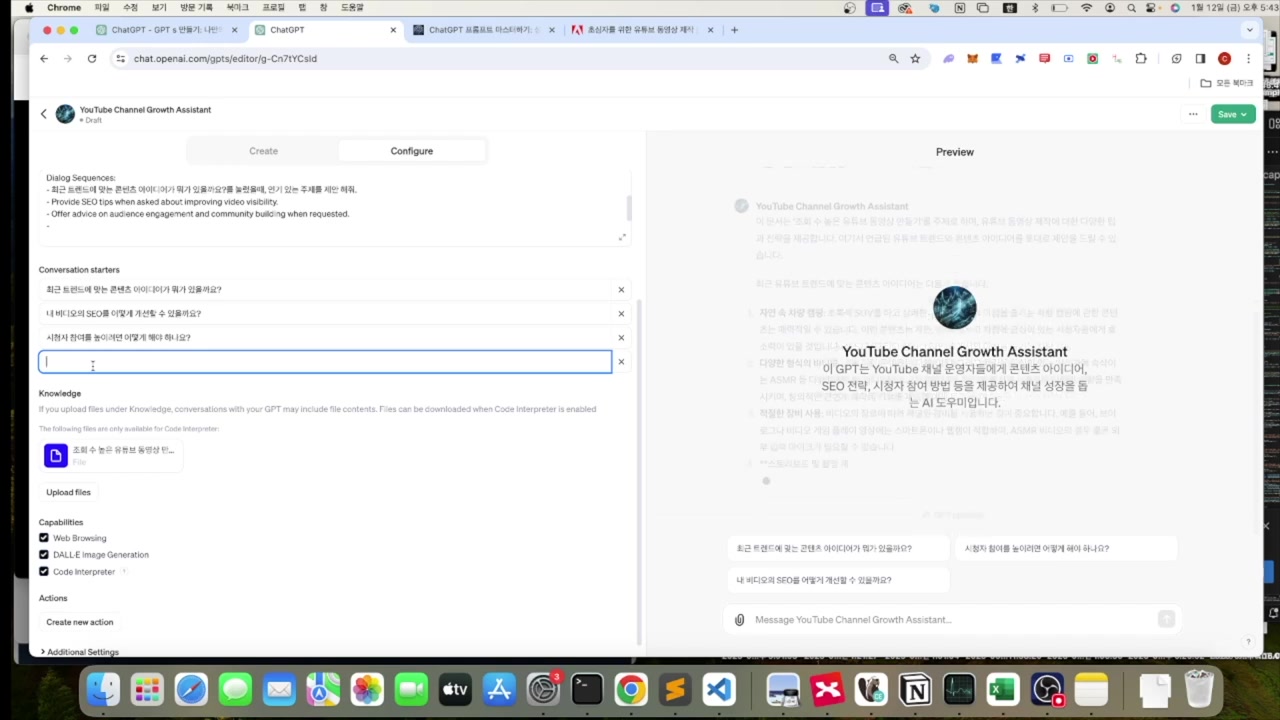Image resolution: width=1280 pixels, height=720 pixels.
Task: Switch to the 'ChatGPT 프롬프트 마스터하기' tab
Action: (483, 30)
